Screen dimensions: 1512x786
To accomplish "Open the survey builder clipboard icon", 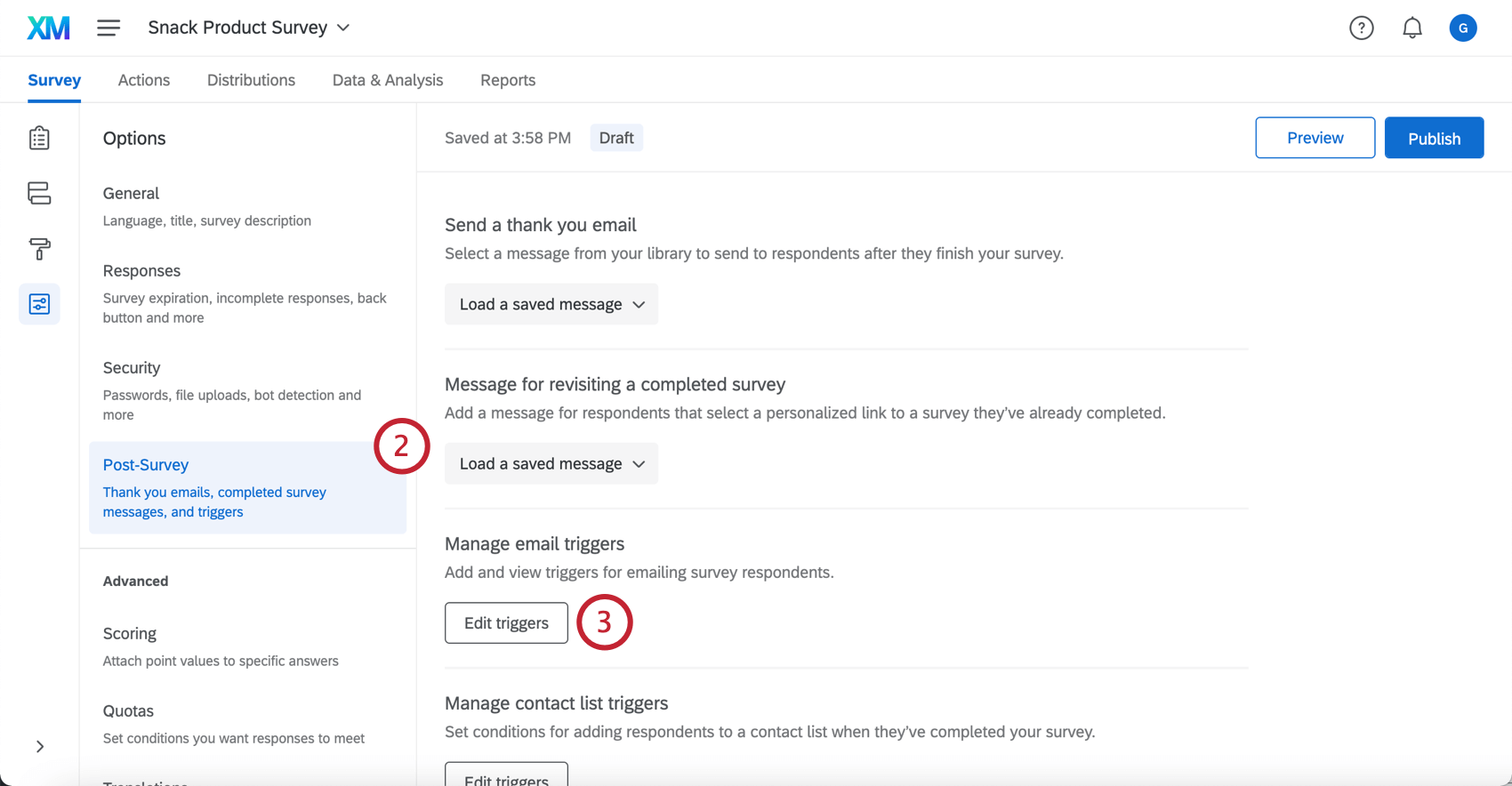I will [x=39, y=138].
